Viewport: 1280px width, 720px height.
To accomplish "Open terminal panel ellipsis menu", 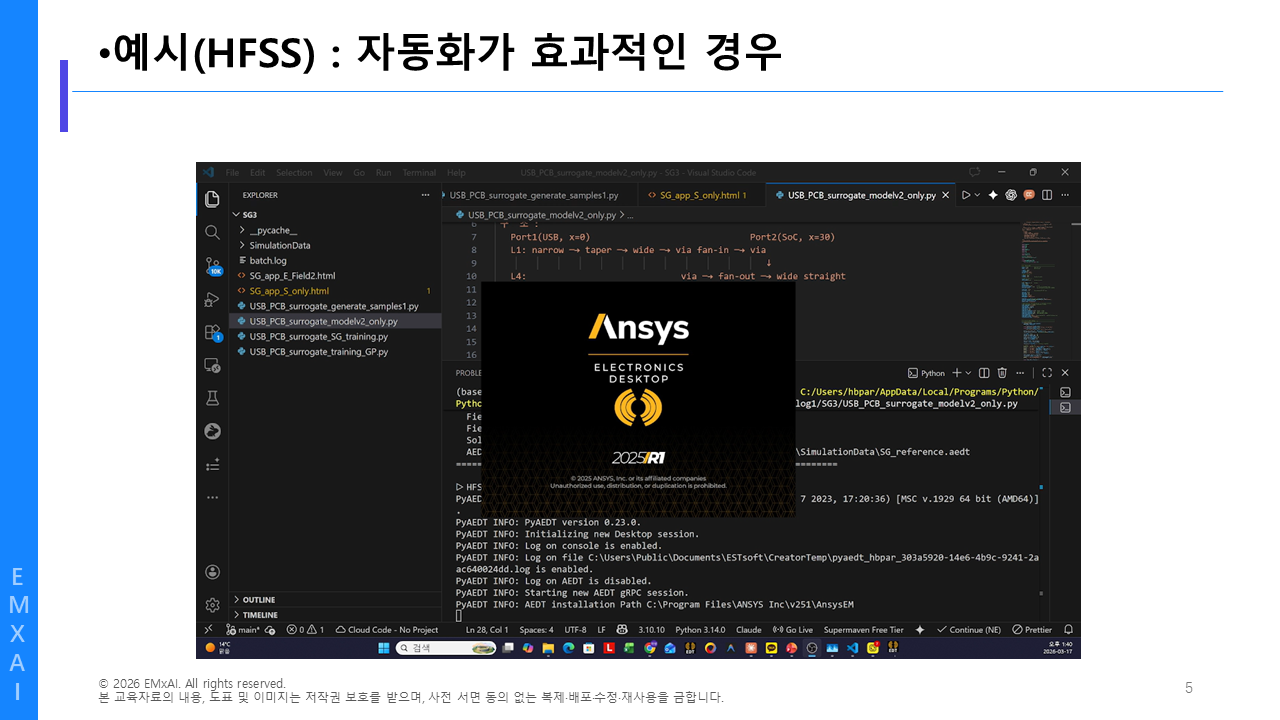I will point(1020,373).
